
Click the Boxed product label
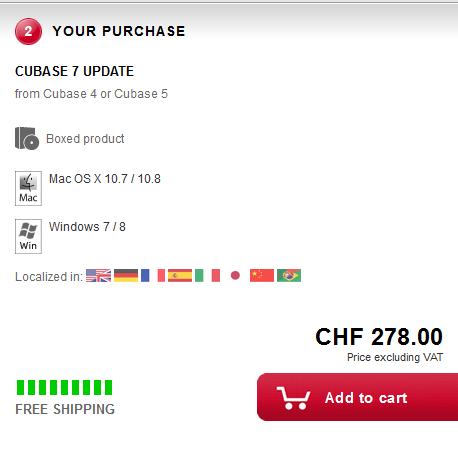(85, 139)
